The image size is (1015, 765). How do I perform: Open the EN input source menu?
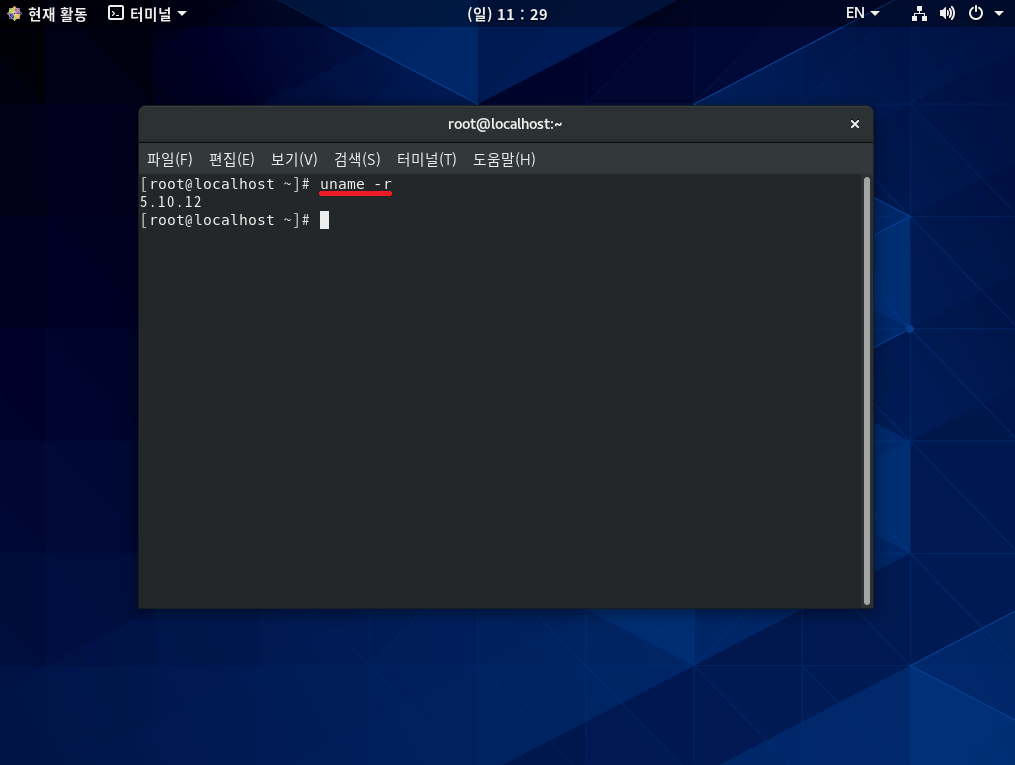(x=862, y=13)
